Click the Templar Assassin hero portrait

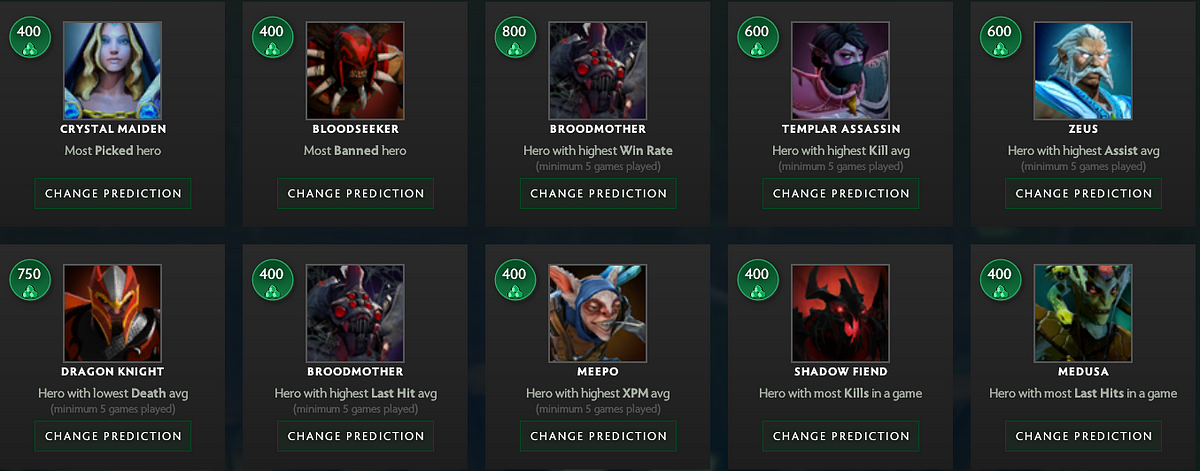[x=840, y=70]
